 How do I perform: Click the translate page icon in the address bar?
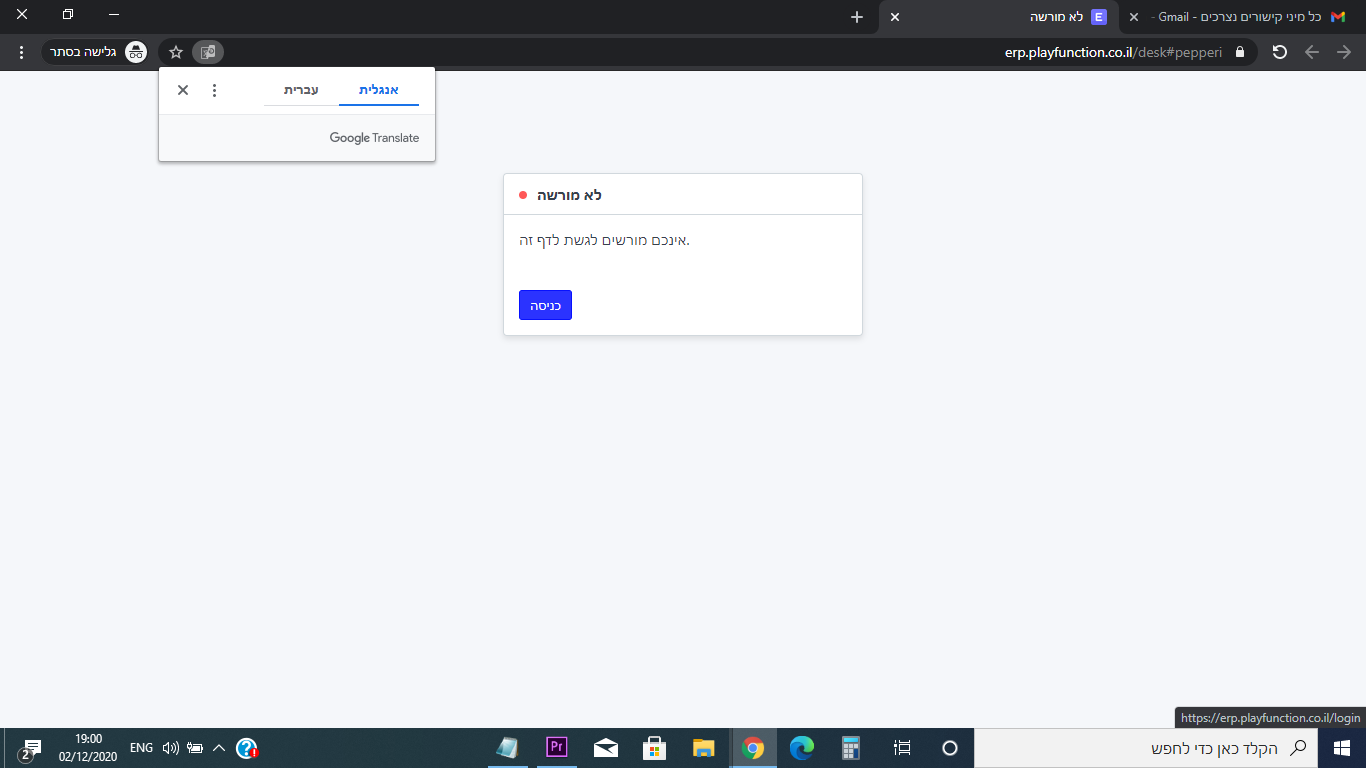pyautogui.click(x=208, y=52)
